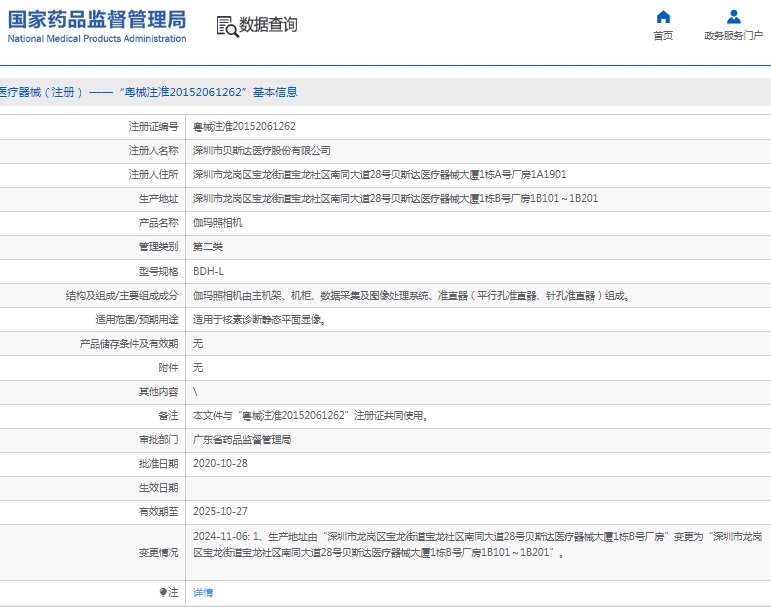Click the page title with 粤械注准20152061262 基本信息
Screen dimensions: 771x613
148,92
